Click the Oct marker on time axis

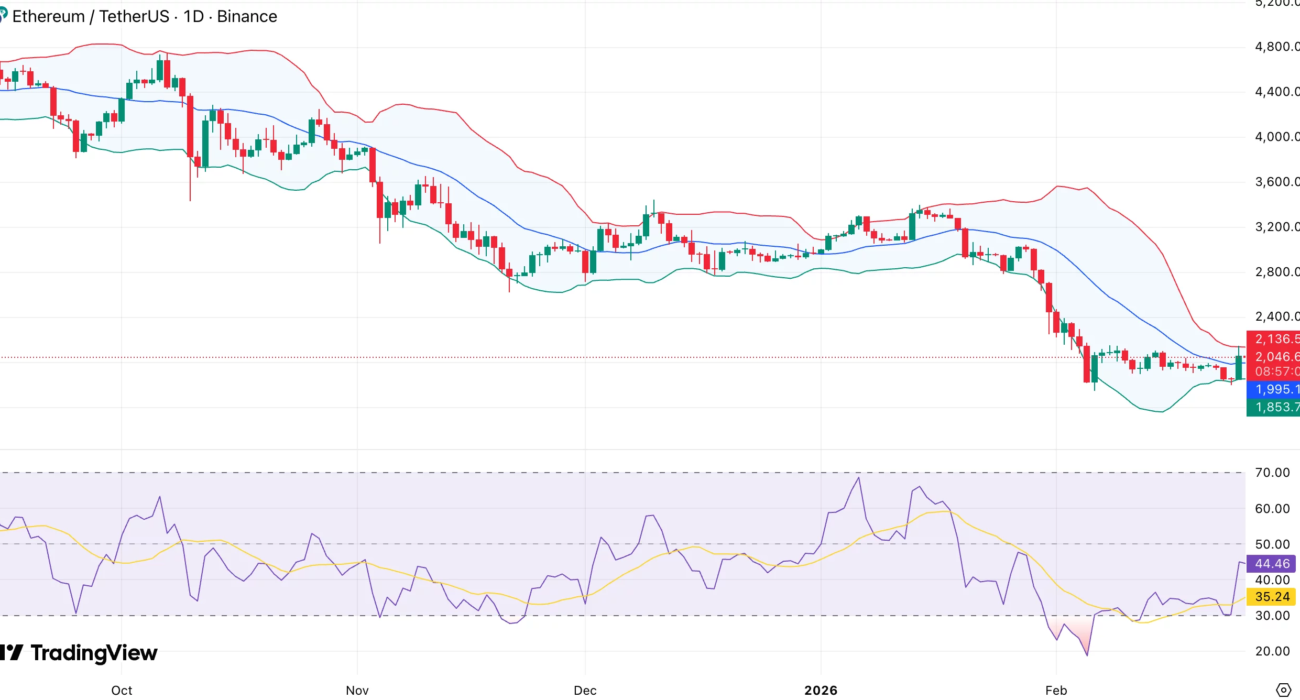(122, 690)
